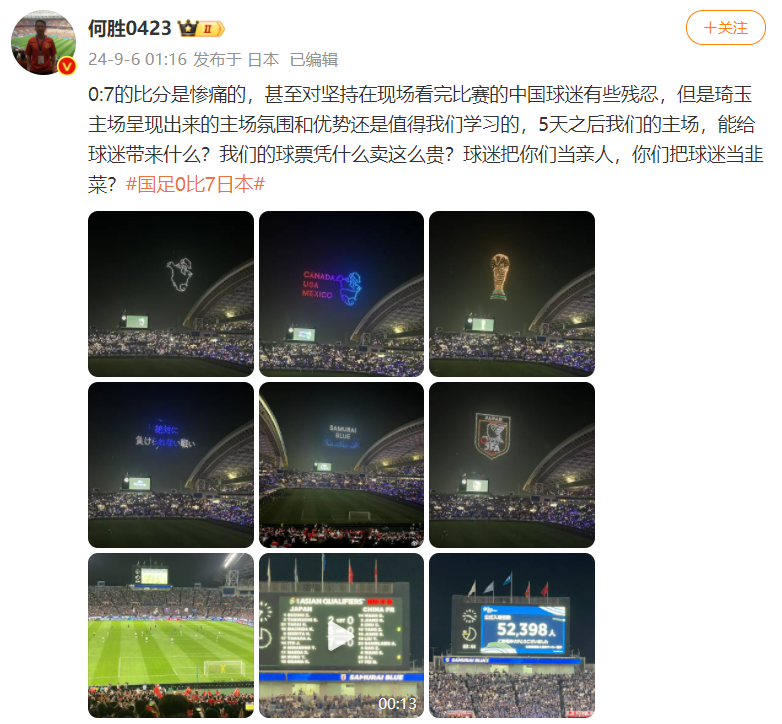
Task: Open the username 何胜0423 link
Action: pyautogui.click(x=130, y=28)
